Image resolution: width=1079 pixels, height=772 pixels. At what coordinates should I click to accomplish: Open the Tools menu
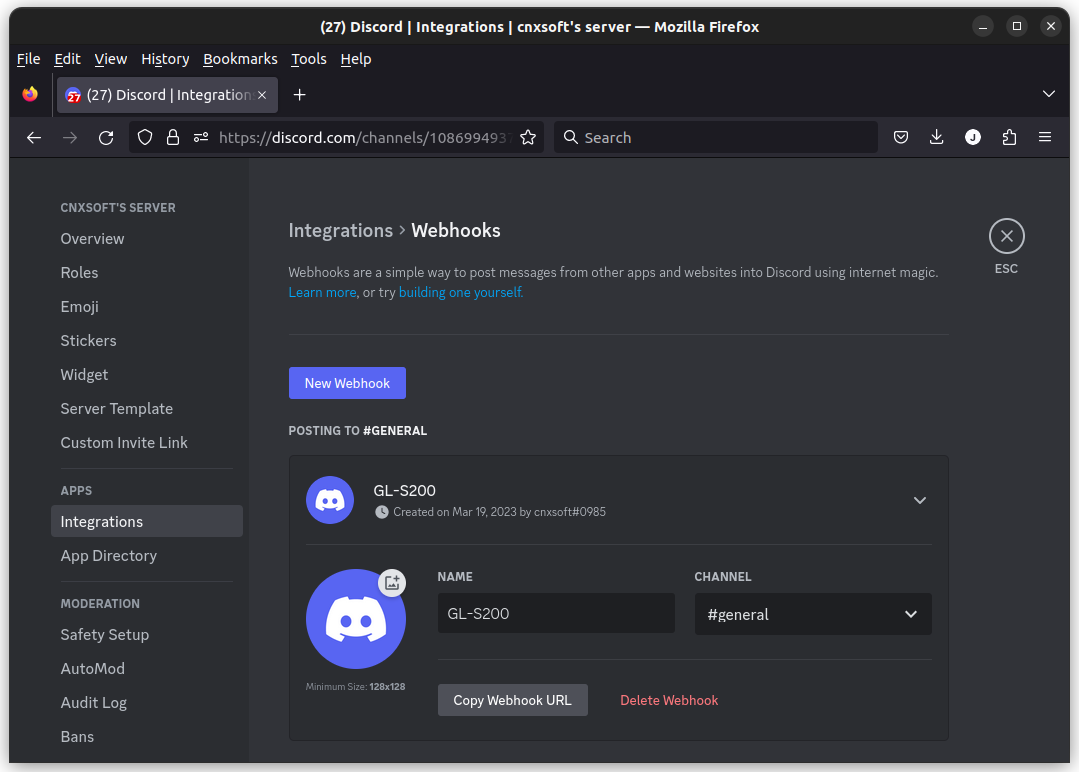pos(309,59)
